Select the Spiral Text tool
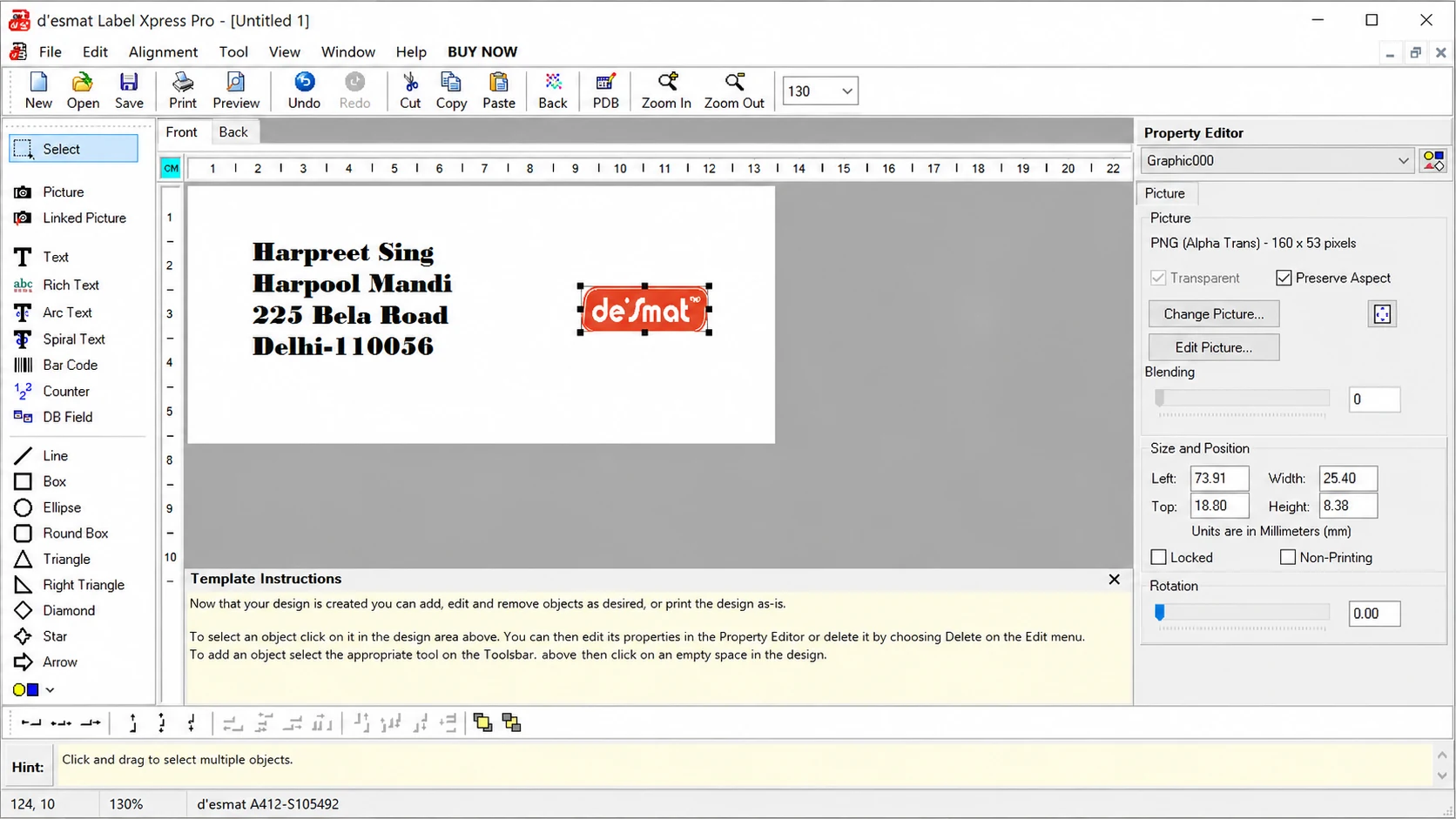1456x819 pixels. point(60,339)
